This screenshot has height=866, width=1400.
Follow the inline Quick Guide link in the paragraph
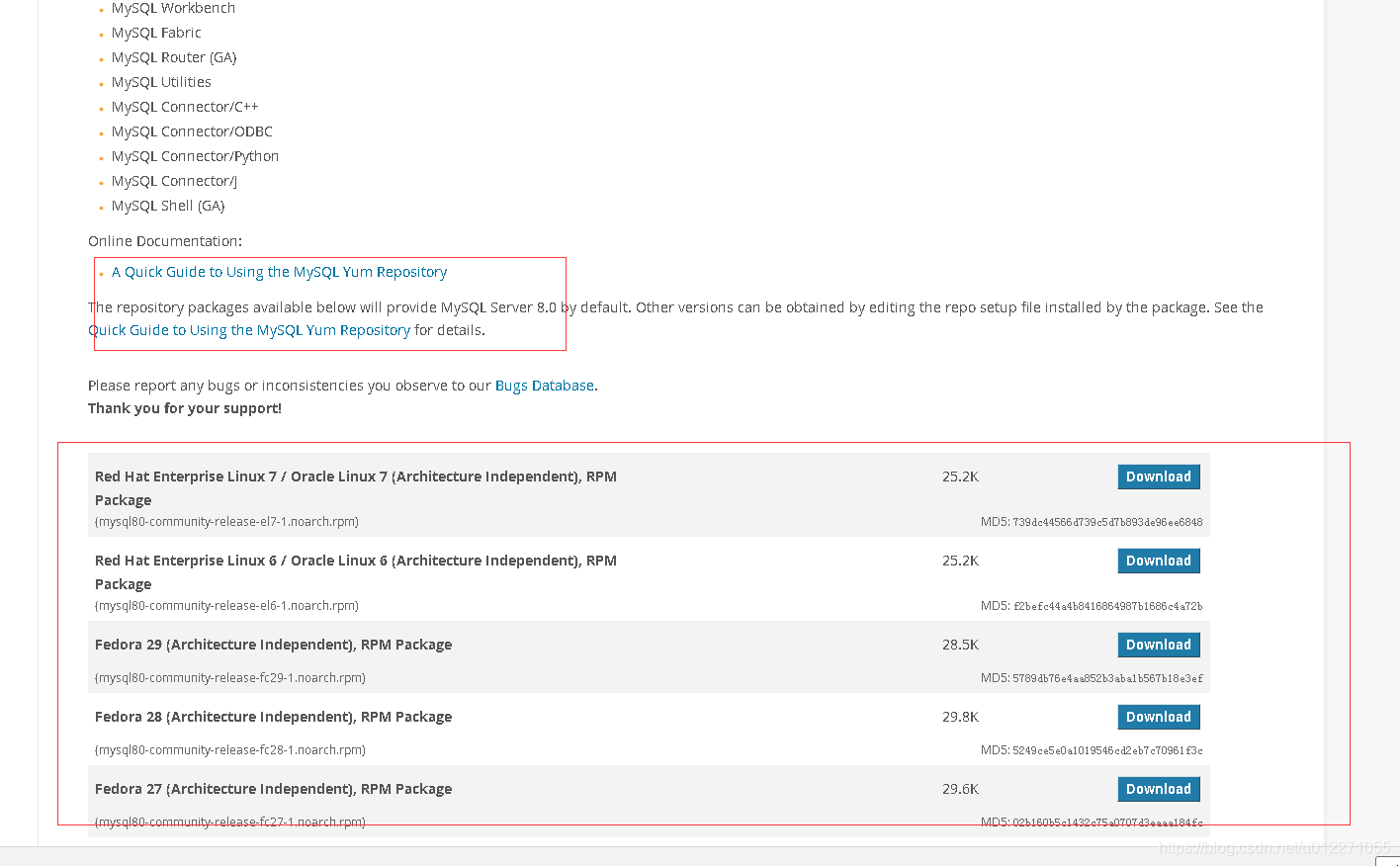coord(249,330)
